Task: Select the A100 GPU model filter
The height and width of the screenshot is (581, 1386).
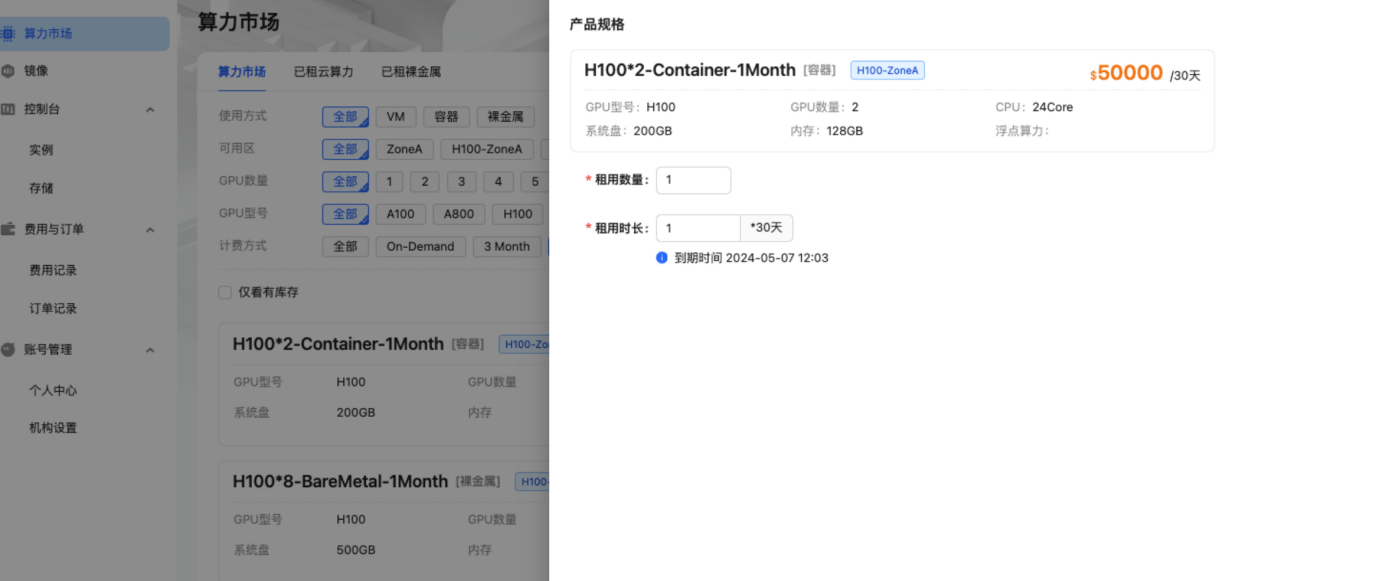Action: 401,214
